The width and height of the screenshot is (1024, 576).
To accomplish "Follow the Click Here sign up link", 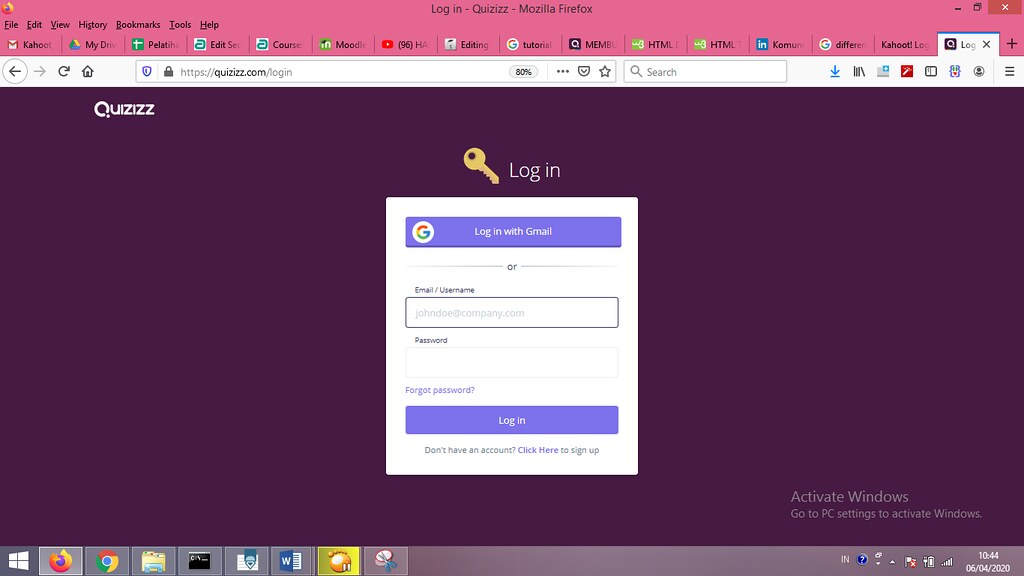I will click(x=538, y=450).
